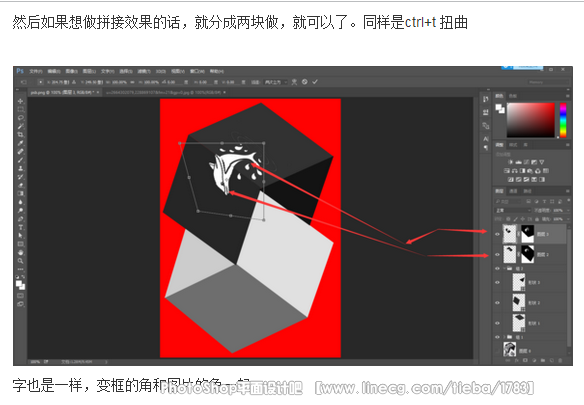
Task: Hide the 矩形 2 shape layer
Action: [x=497, y=303]
